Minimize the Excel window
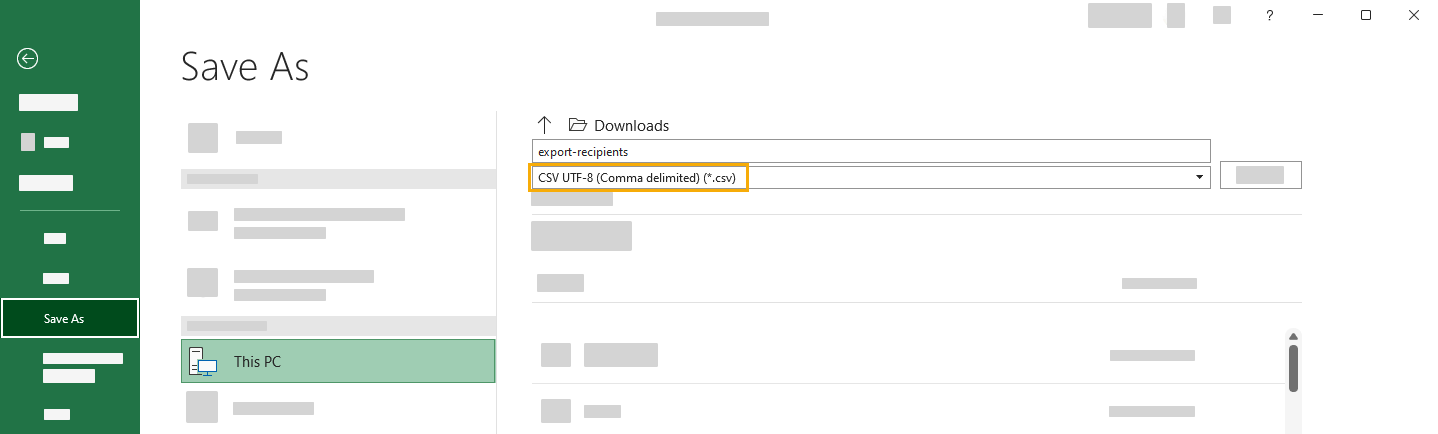This screenshot has width=1438, height=434. point(1318,15)
